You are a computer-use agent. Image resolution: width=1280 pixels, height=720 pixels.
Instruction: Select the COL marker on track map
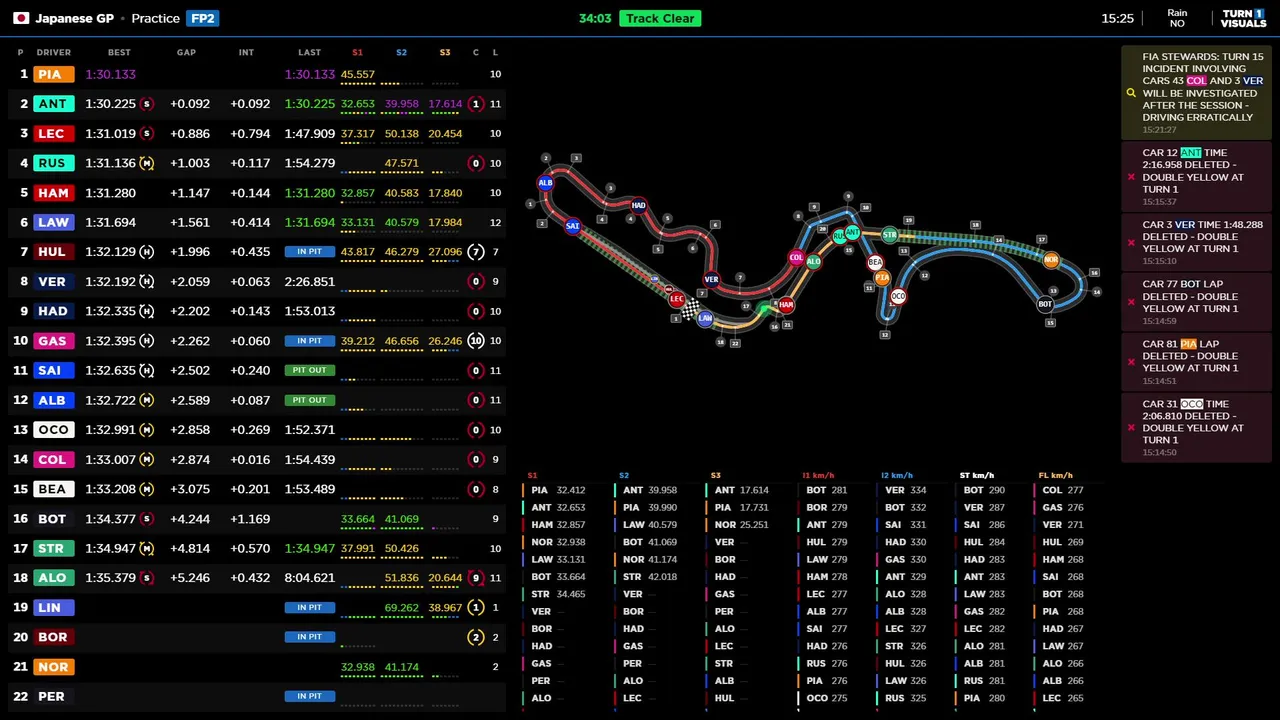(796, 258)
